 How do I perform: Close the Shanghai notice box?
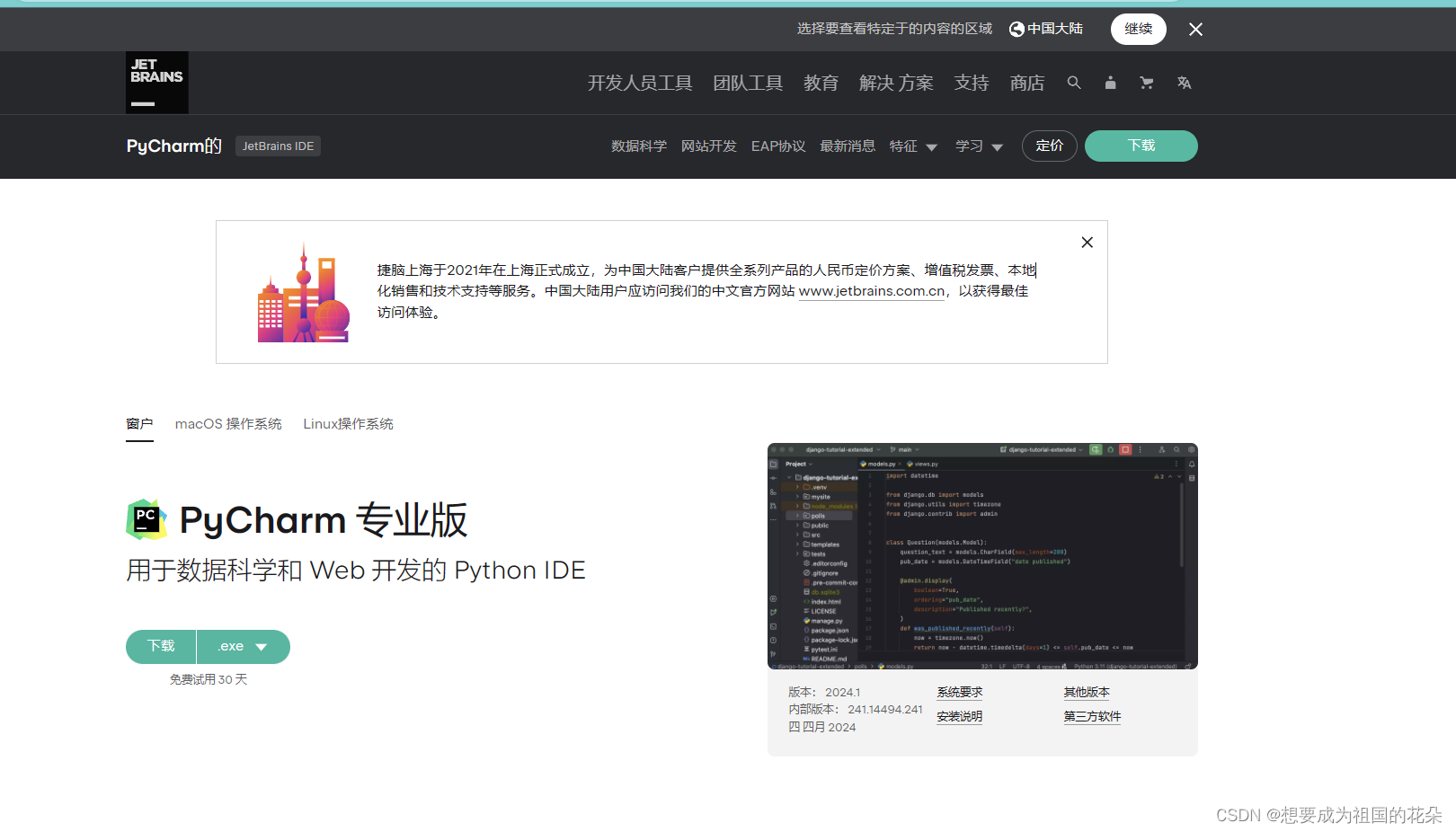(1088, 243)
